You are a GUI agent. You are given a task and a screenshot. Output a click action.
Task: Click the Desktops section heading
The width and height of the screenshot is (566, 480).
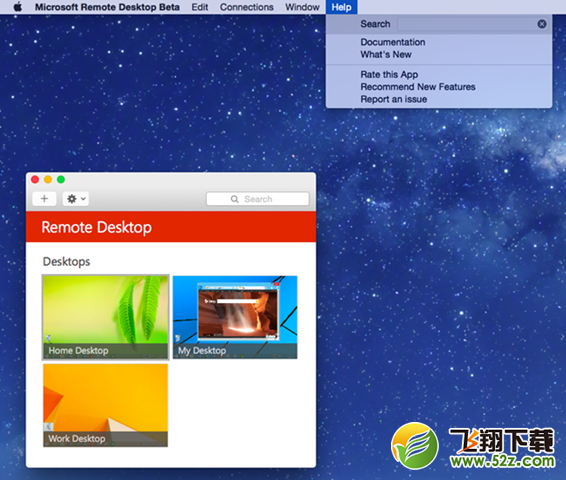[x=66, y=261]
